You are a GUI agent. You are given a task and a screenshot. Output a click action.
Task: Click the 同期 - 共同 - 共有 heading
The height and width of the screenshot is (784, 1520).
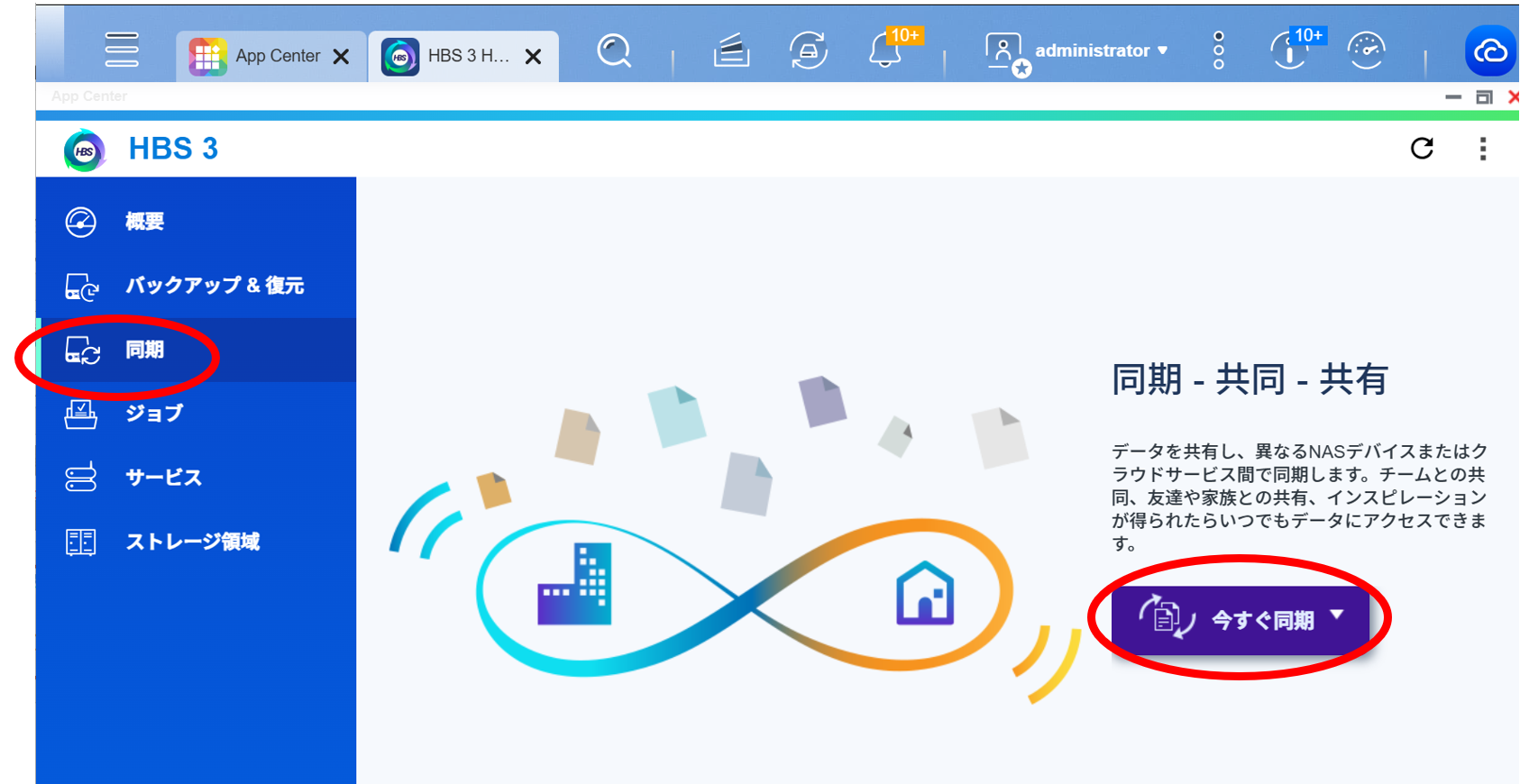click(1250, 379)
